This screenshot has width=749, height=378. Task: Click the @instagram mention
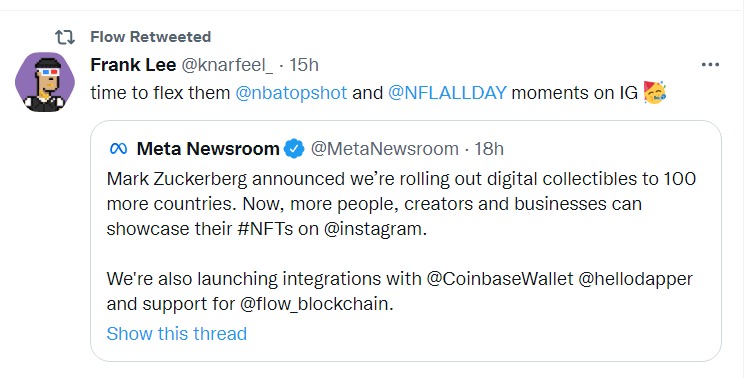(375, 229)
